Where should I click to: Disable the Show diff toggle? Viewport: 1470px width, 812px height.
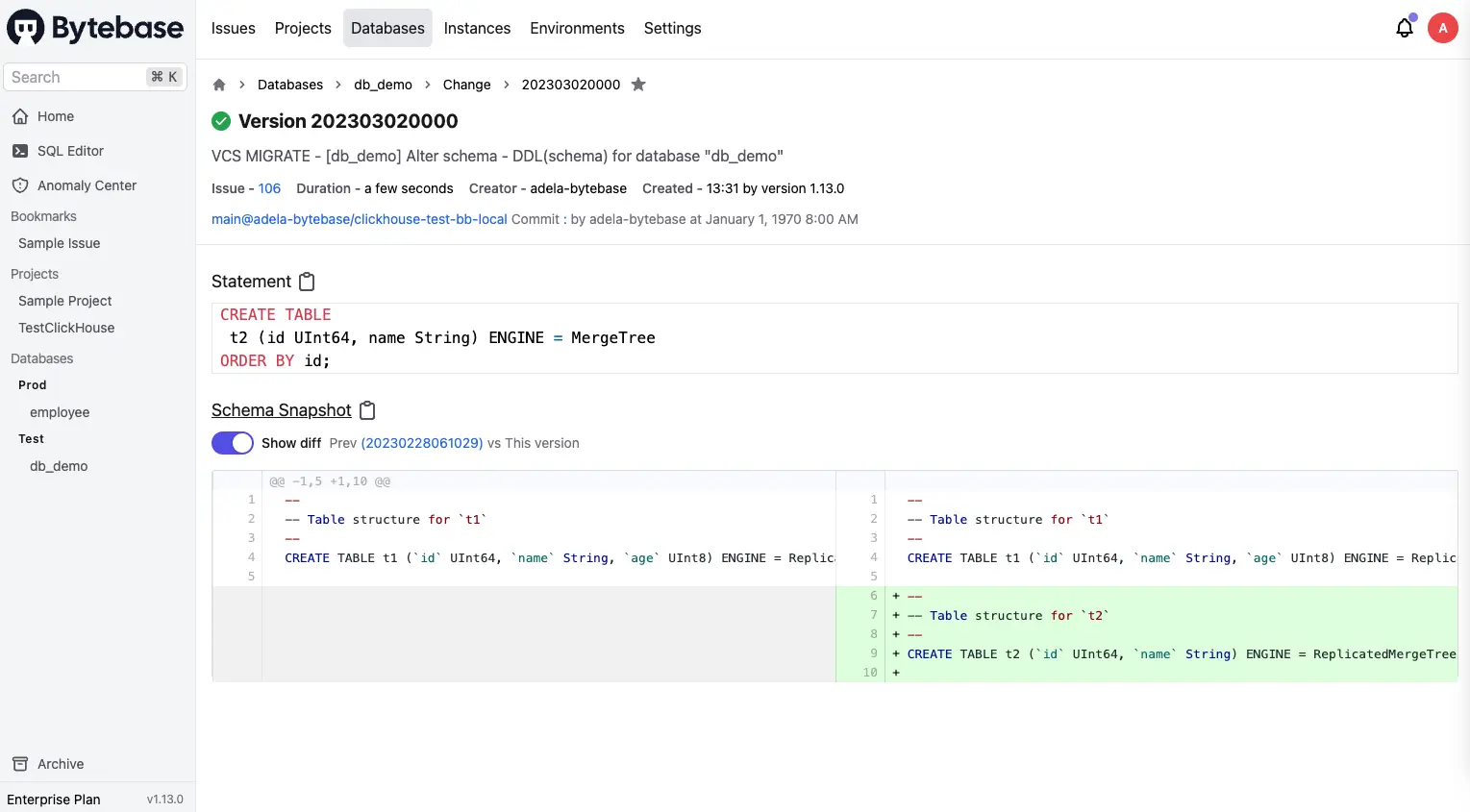point(232,443)
